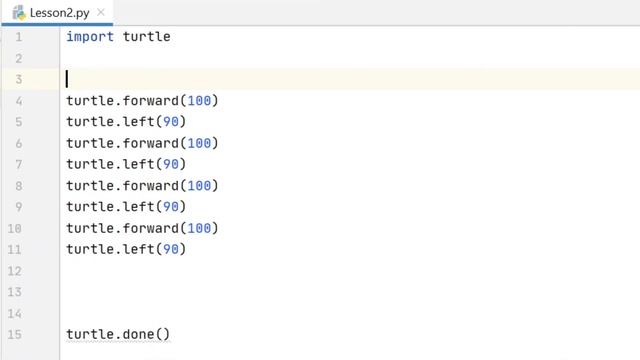Screen dimensions: 640x360
Task: Click line number 13 in the gutter
Action: [x=15, y=292]
